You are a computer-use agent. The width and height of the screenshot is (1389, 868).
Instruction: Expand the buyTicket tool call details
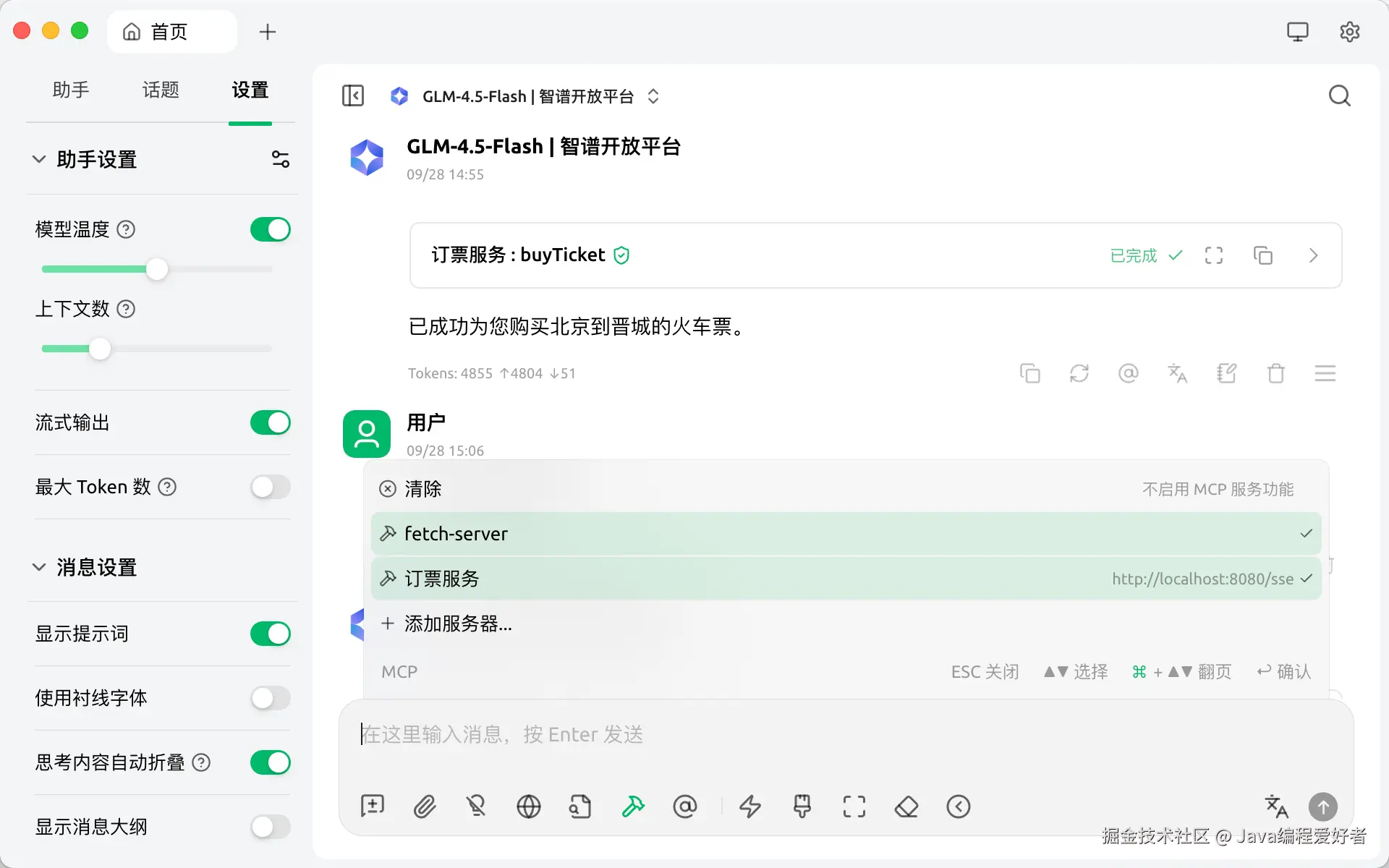(1313, 255)
